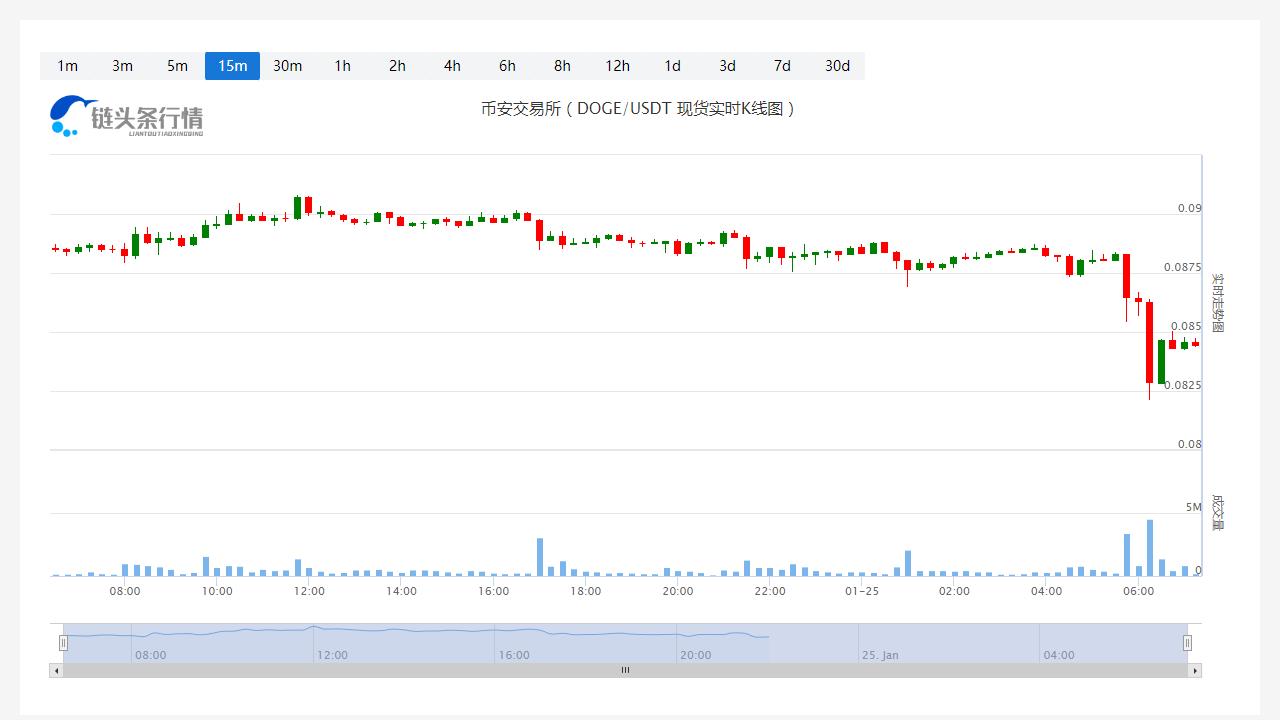Click the 06:00 time axis label

point(1138,591)
